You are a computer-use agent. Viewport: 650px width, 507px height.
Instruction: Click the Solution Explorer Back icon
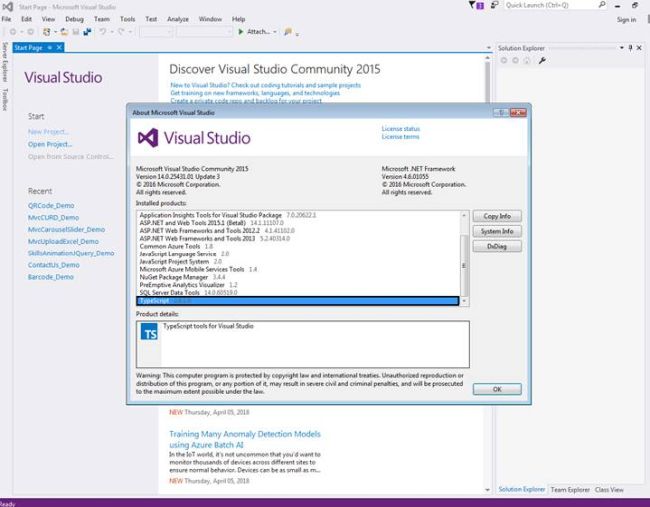504,61
